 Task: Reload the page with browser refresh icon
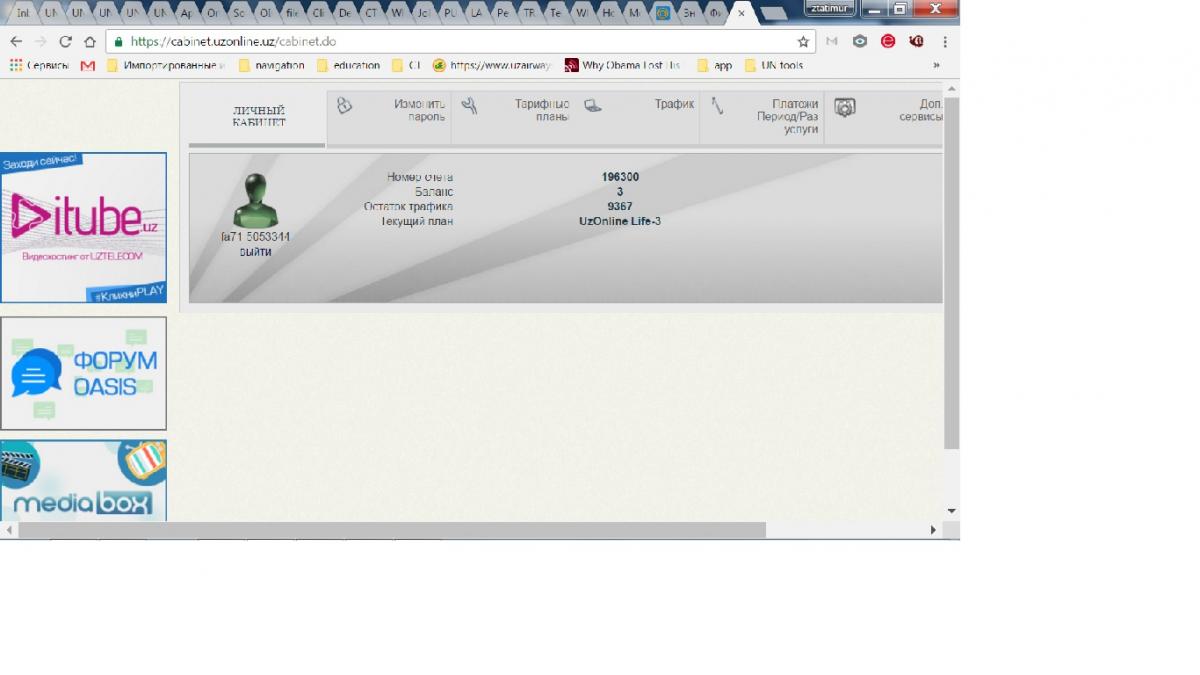(66, 42)
